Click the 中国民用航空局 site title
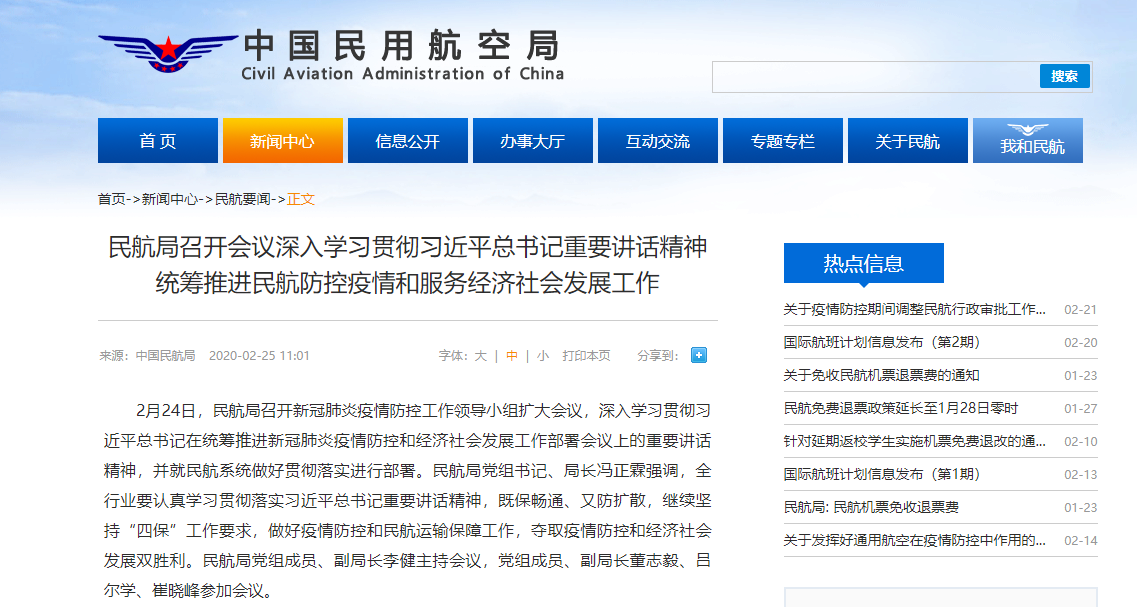 coord(402,45)
